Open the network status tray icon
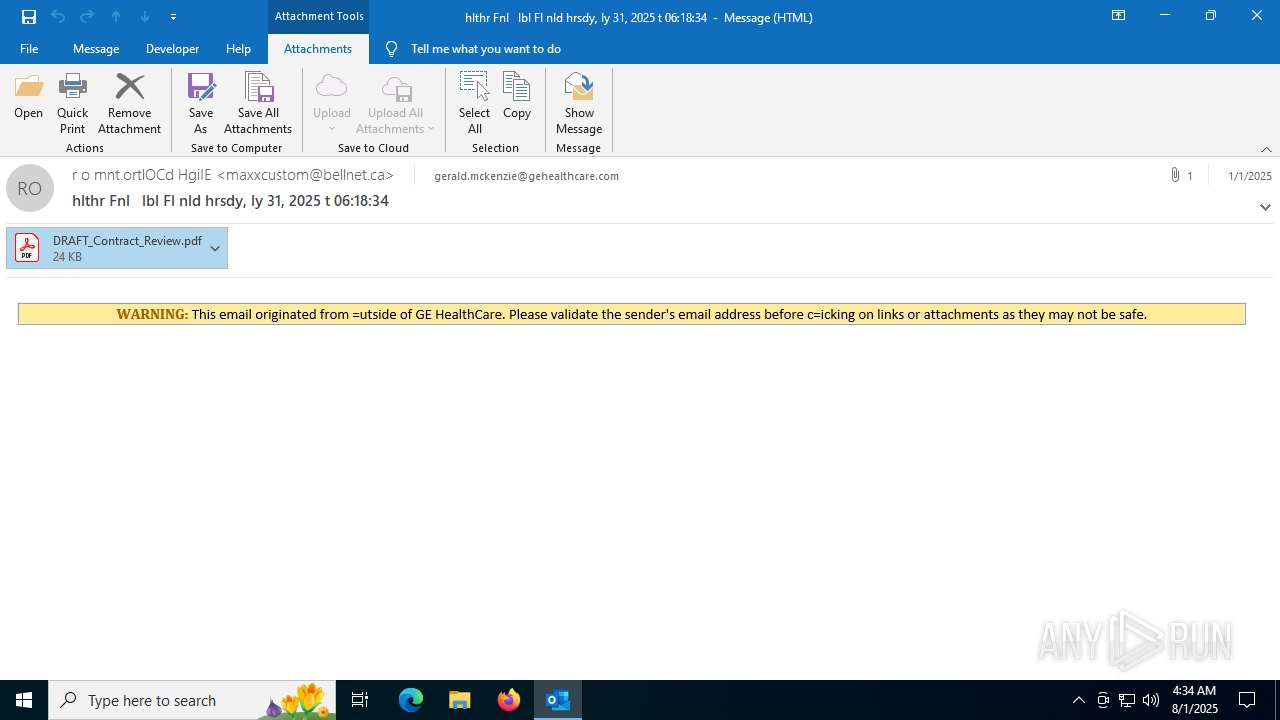 (x=1127, y=700)
